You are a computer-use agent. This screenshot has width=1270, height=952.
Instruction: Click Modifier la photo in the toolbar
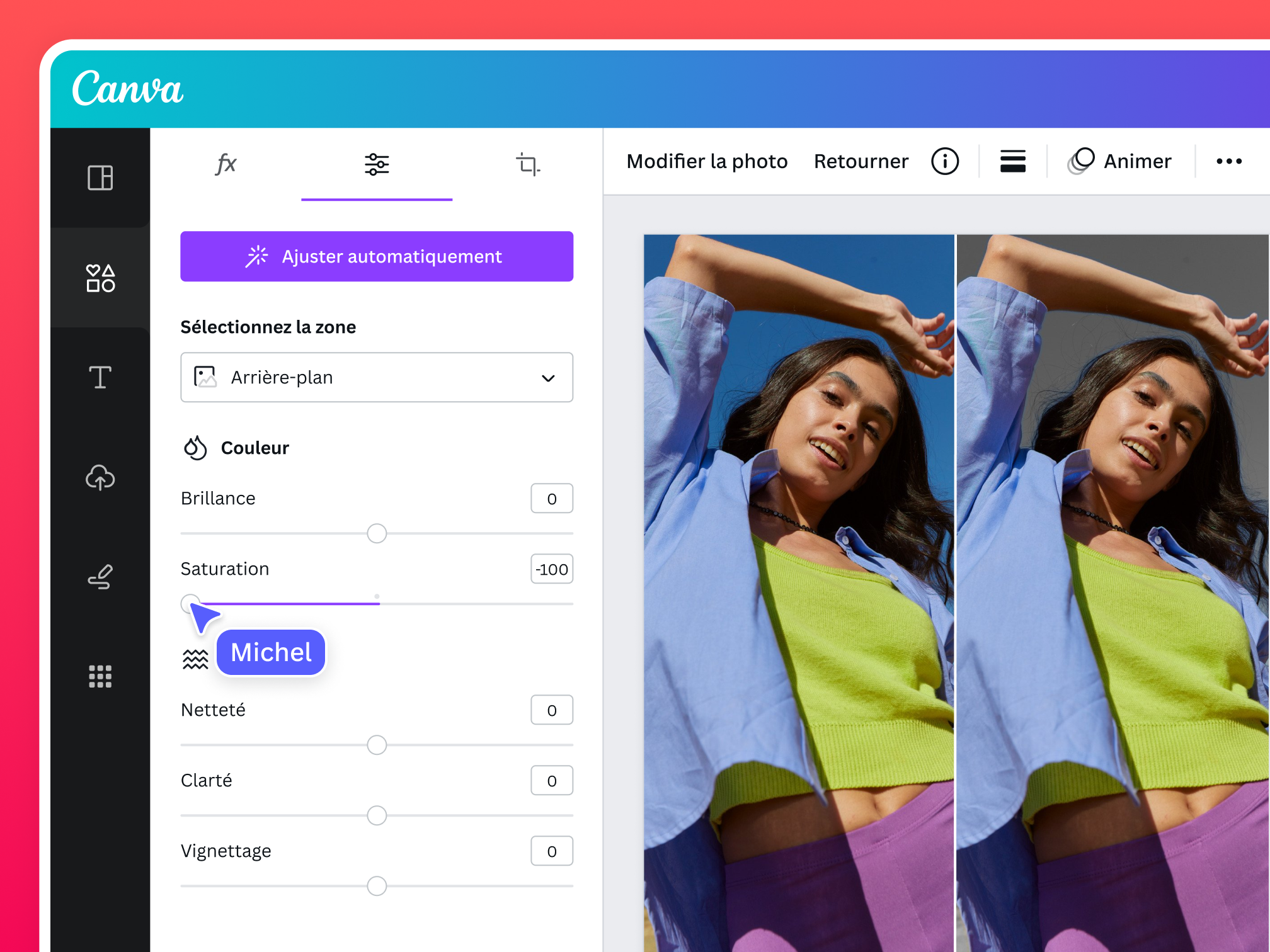point(707,161)
